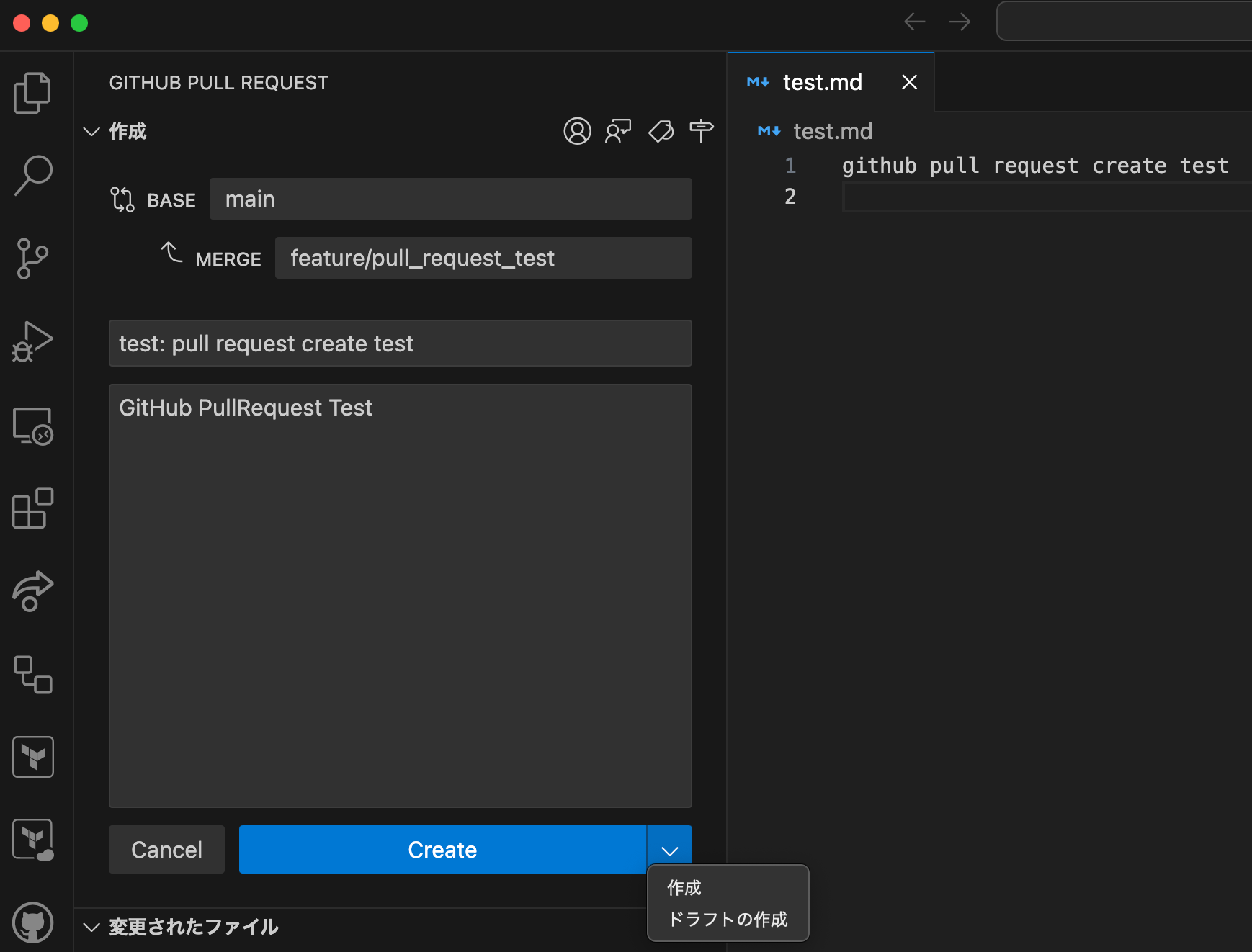Add assignees using the person icon
This screenshot has height=952, width=1252.
tap(577, 131)
